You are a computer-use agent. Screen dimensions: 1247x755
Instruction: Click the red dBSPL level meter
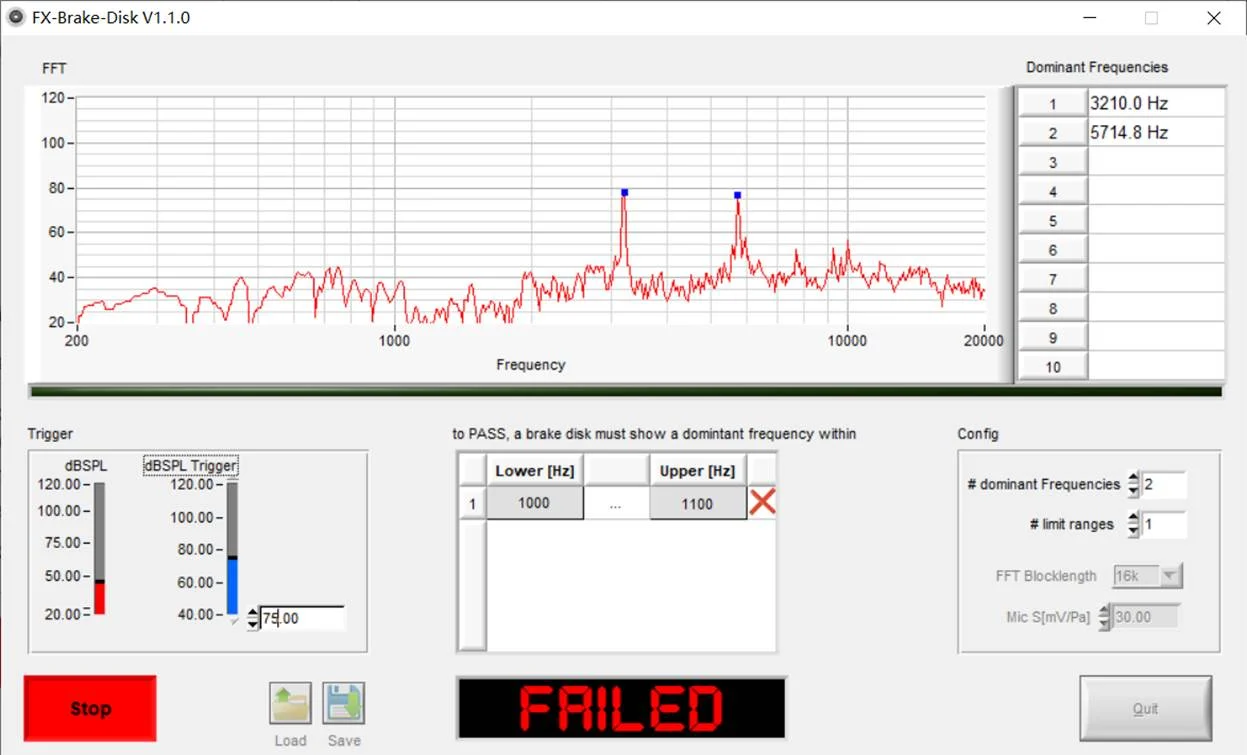[x=99, y=548]
